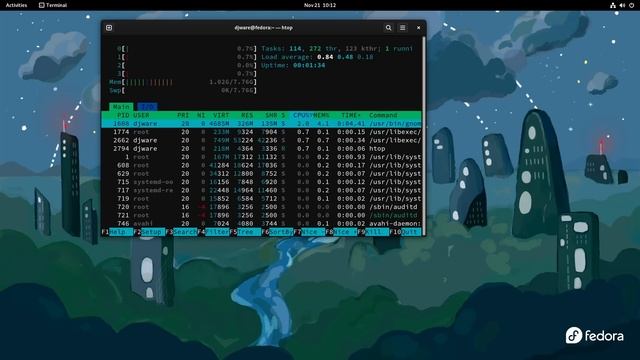The width and height of the screenshot is (640, 360).
Task: Click the F2 Setup function key
Action: click(x=149, y=232)
